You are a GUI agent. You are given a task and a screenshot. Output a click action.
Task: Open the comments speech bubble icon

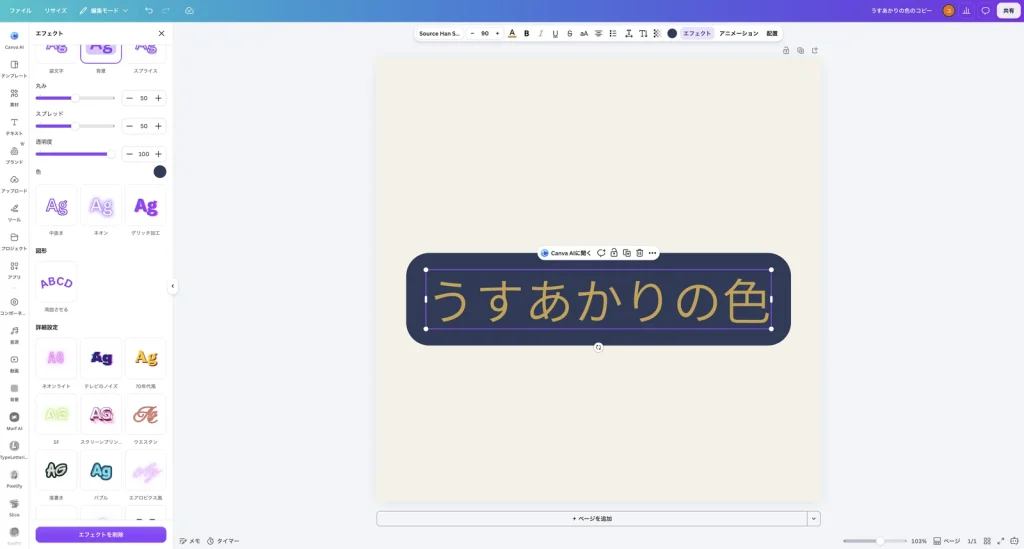click(x=985, y=10)
